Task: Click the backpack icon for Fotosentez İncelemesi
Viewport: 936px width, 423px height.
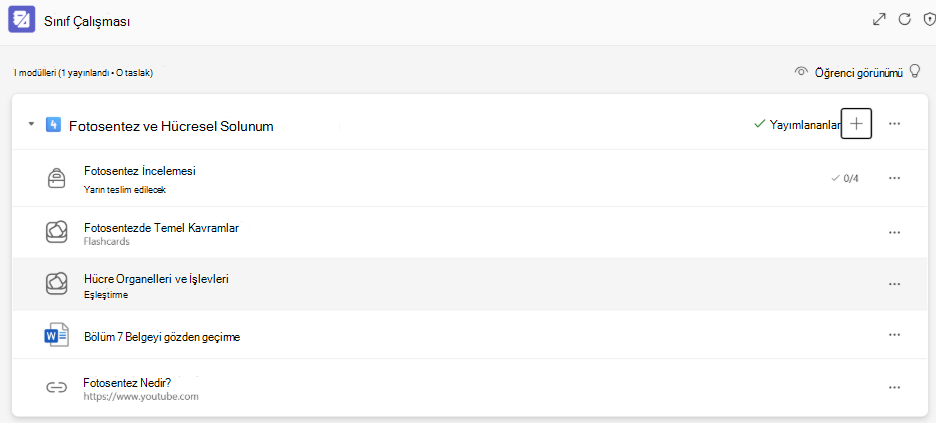Action: [56, 178]
